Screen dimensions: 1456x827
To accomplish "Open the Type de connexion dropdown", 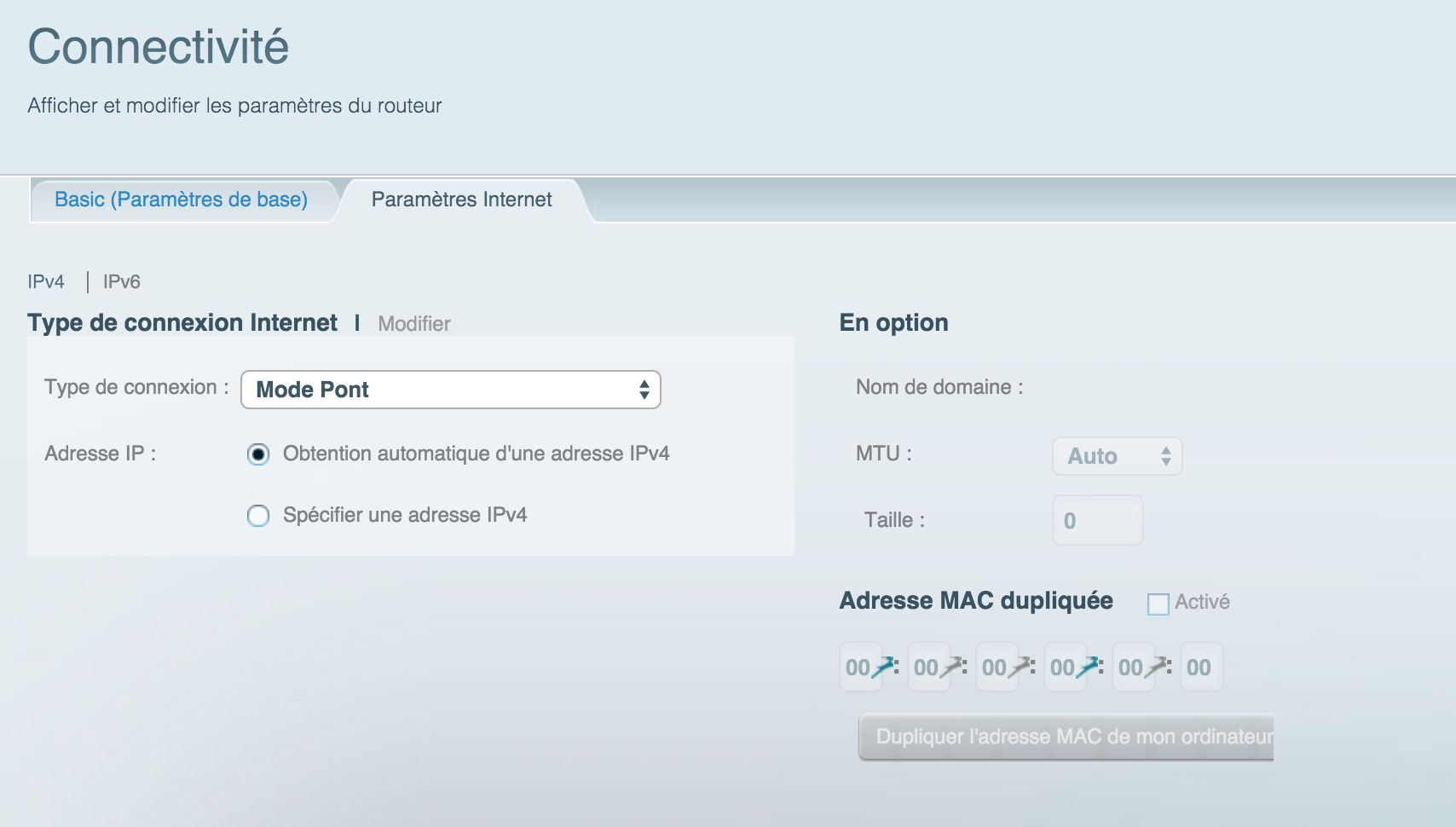I will coord(451,390).
